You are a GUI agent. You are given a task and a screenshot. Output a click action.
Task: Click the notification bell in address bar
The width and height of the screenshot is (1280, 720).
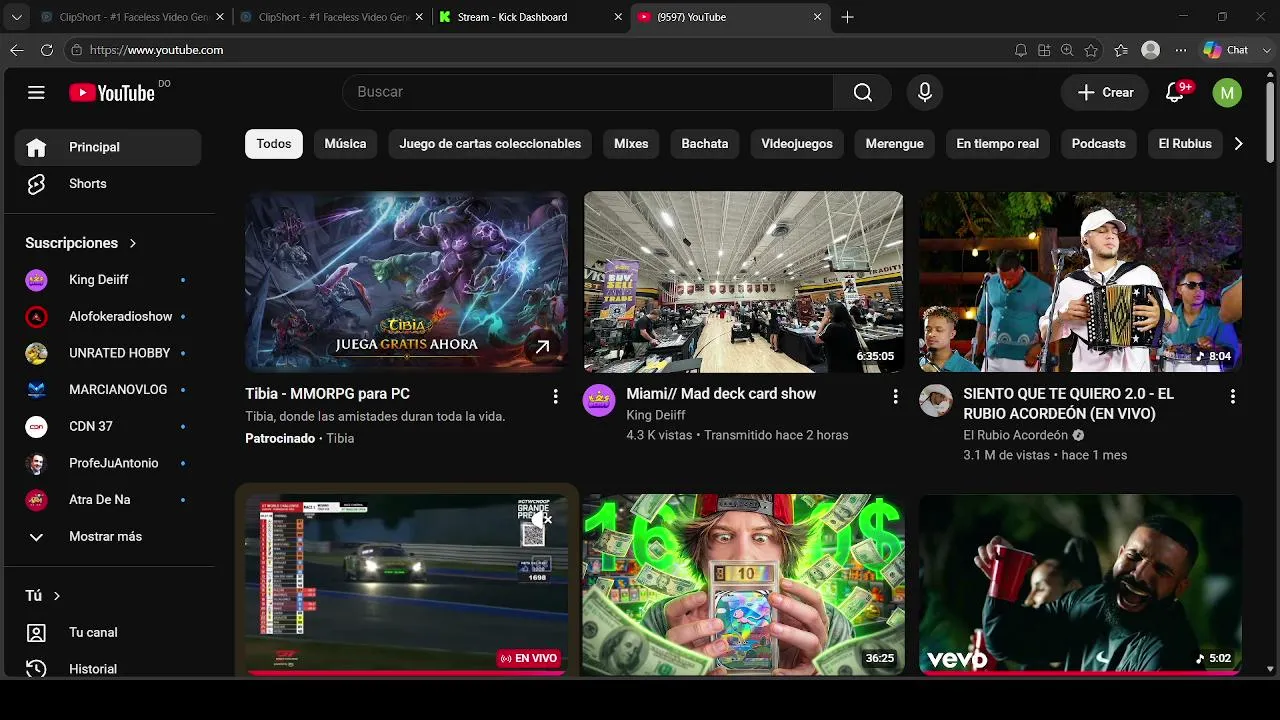coord(1020,50)
